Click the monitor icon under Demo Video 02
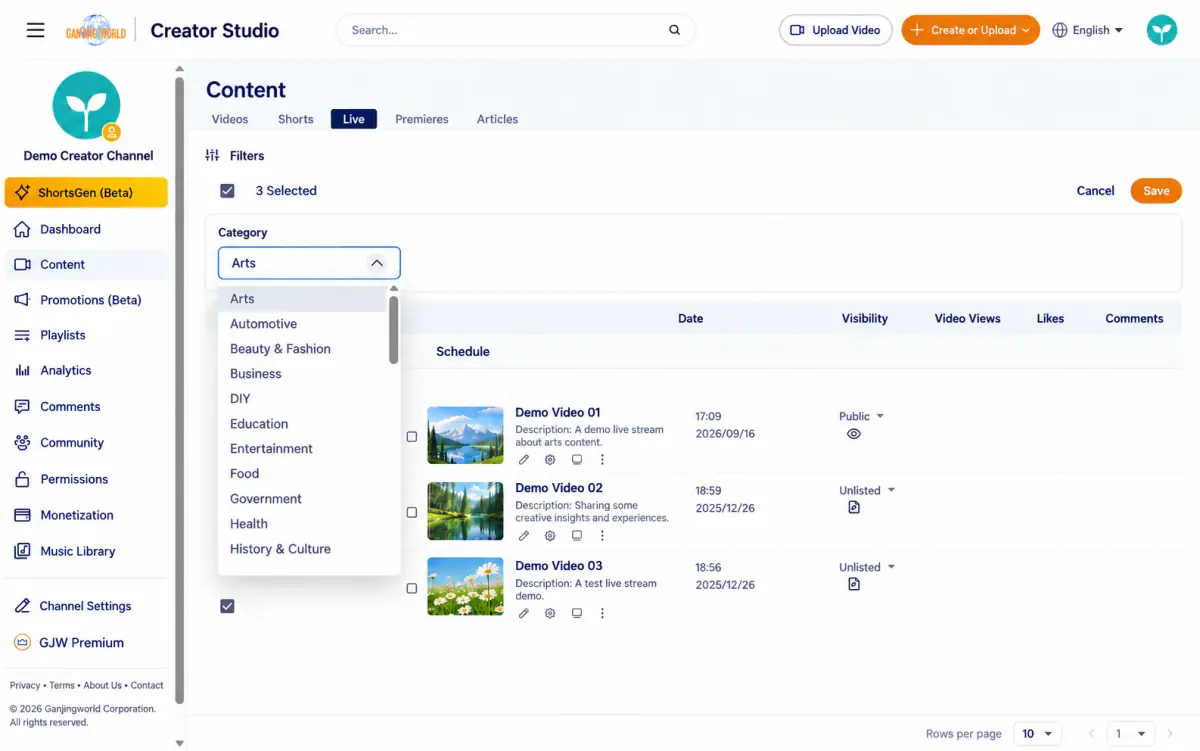The image size is (1200, 751). click(577, 536)
